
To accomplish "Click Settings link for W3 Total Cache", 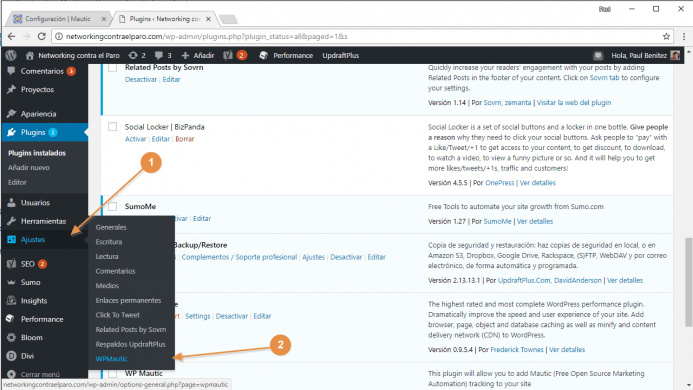I will point(198,316).
